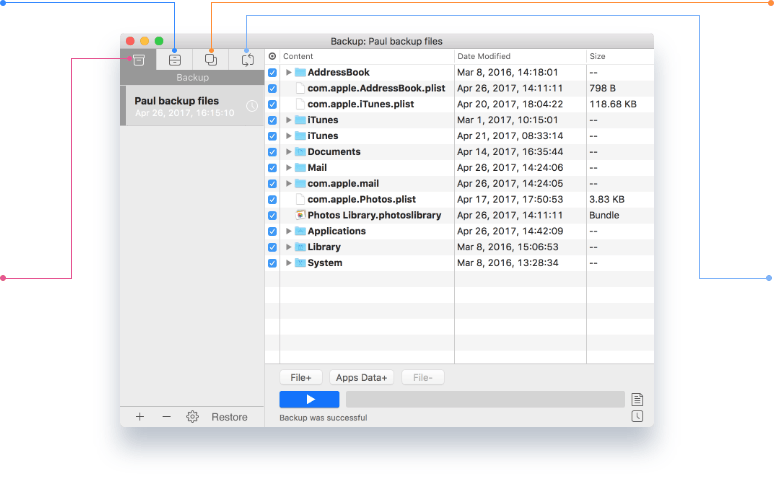This screenshot has width=774, height=485.
Task: Click the Apps Data+ button
Action: click(x=361, y=377)
